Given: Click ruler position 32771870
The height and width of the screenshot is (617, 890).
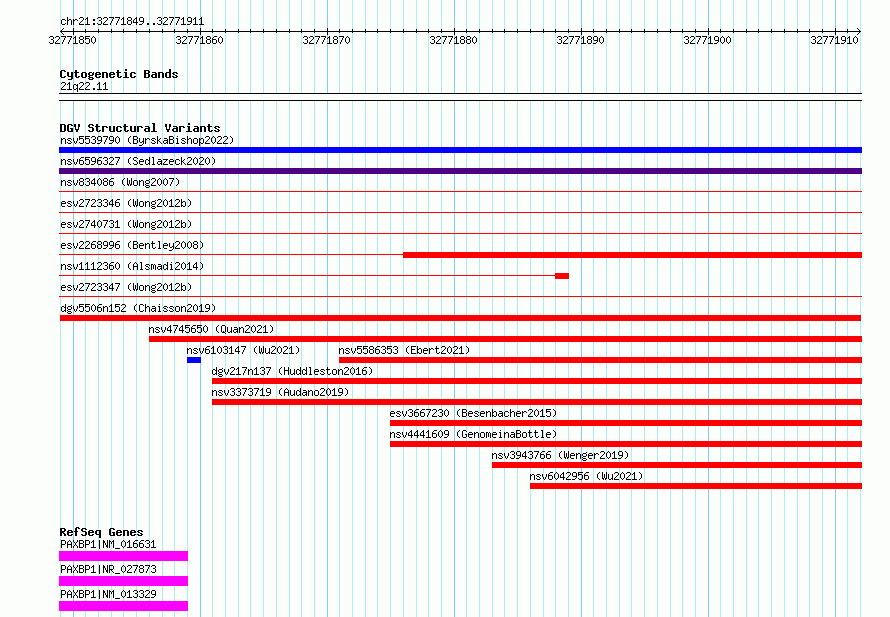Looking at the screenshot, I should click(326, 40).
